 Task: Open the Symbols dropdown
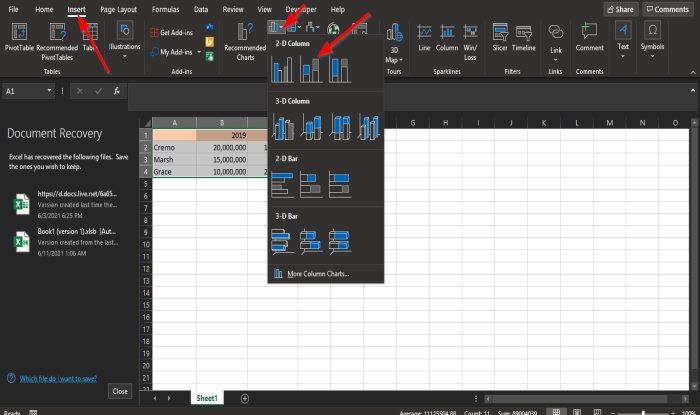tap(652, 40)
